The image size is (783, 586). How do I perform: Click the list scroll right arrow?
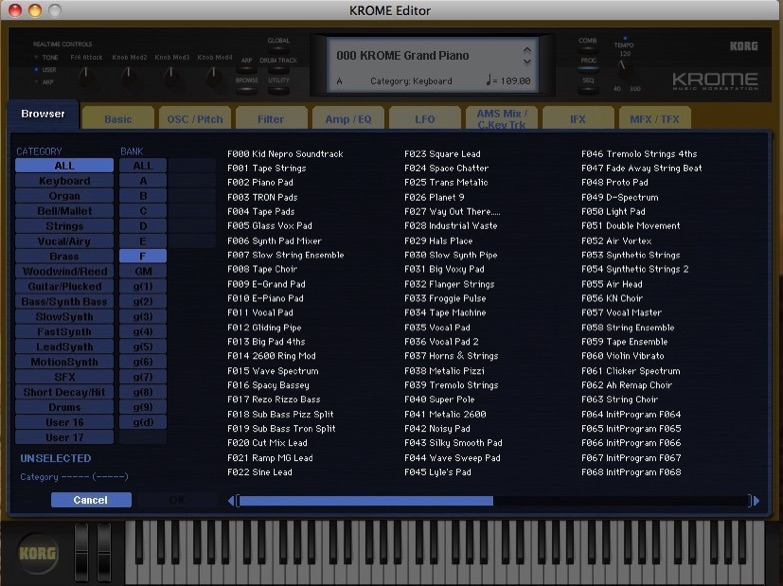(757, 501)
